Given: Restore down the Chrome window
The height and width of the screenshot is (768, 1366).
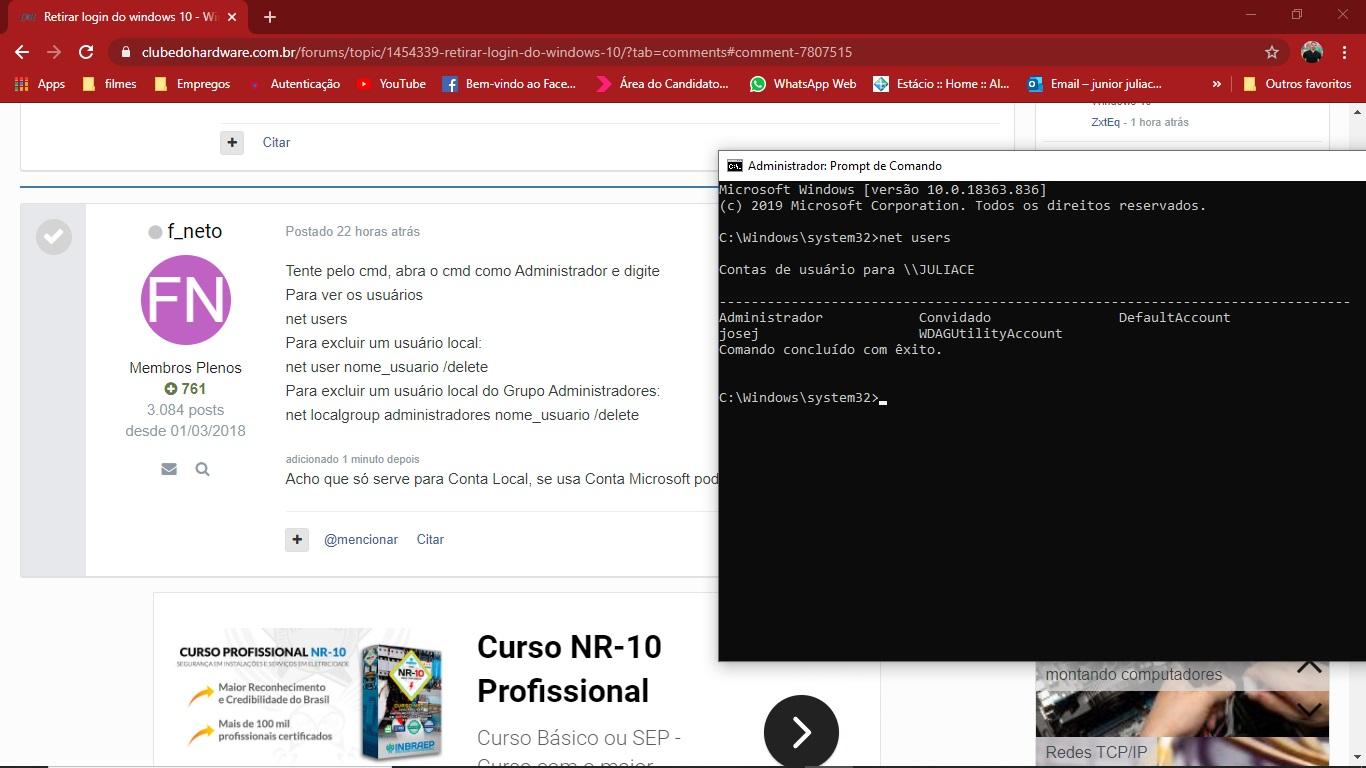Looking at the screenshot, I should [1297, 15].
